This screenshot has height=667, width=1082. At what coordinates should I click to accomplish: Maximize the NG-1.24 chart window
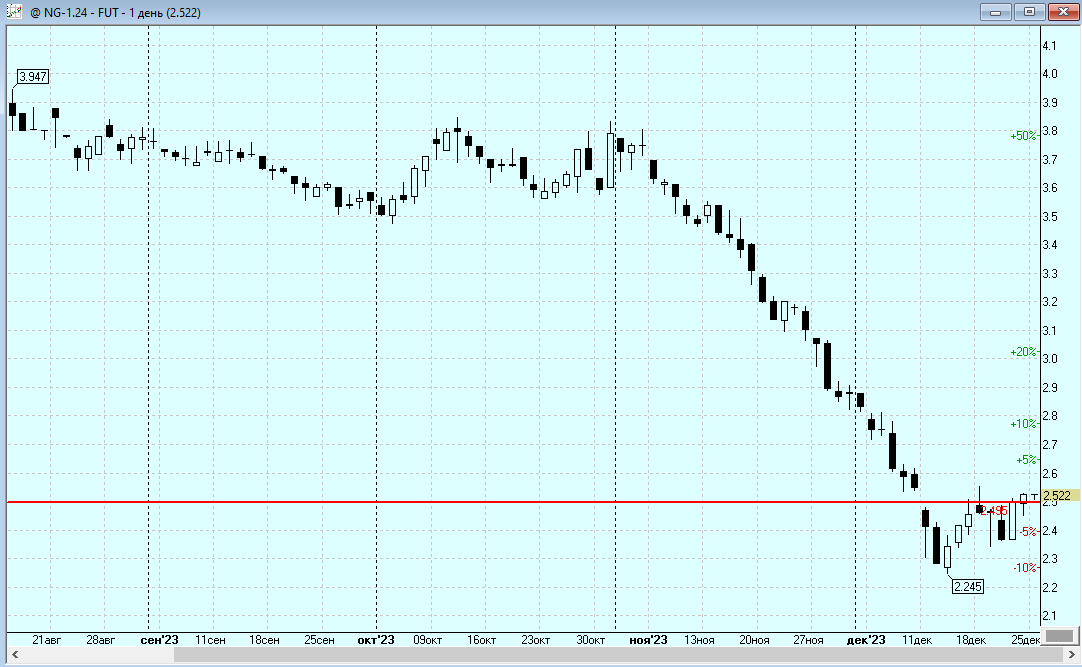1029,12
